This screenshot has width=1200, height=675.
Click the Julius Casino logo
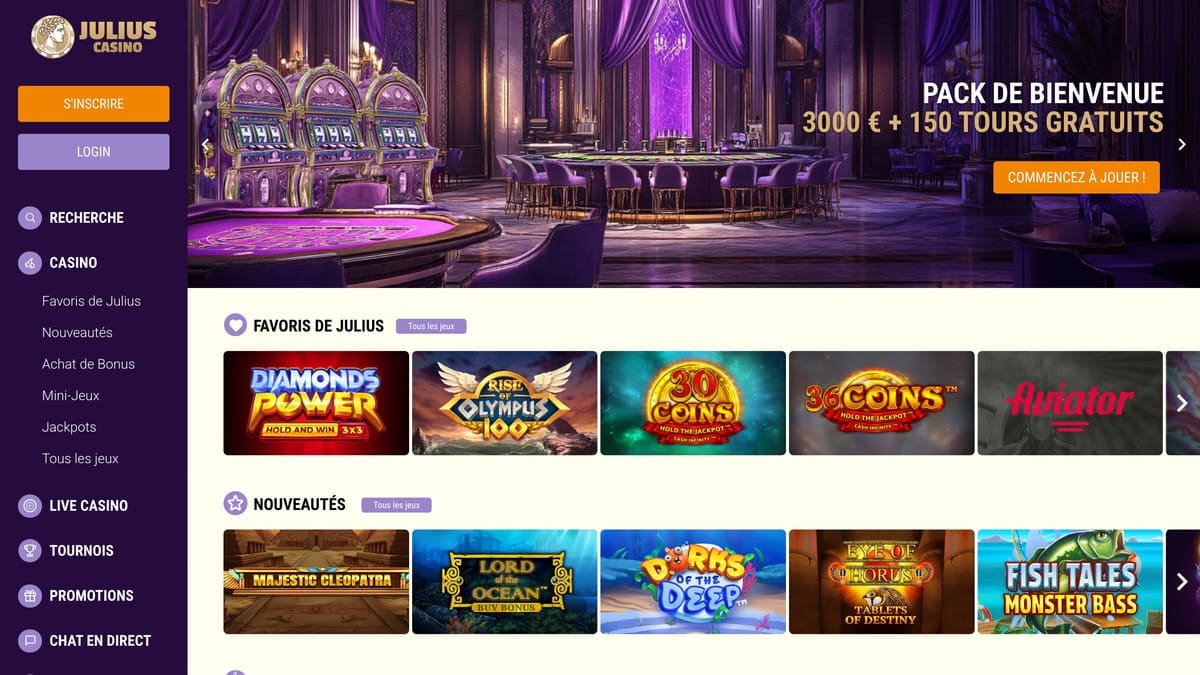click(94, 37)
